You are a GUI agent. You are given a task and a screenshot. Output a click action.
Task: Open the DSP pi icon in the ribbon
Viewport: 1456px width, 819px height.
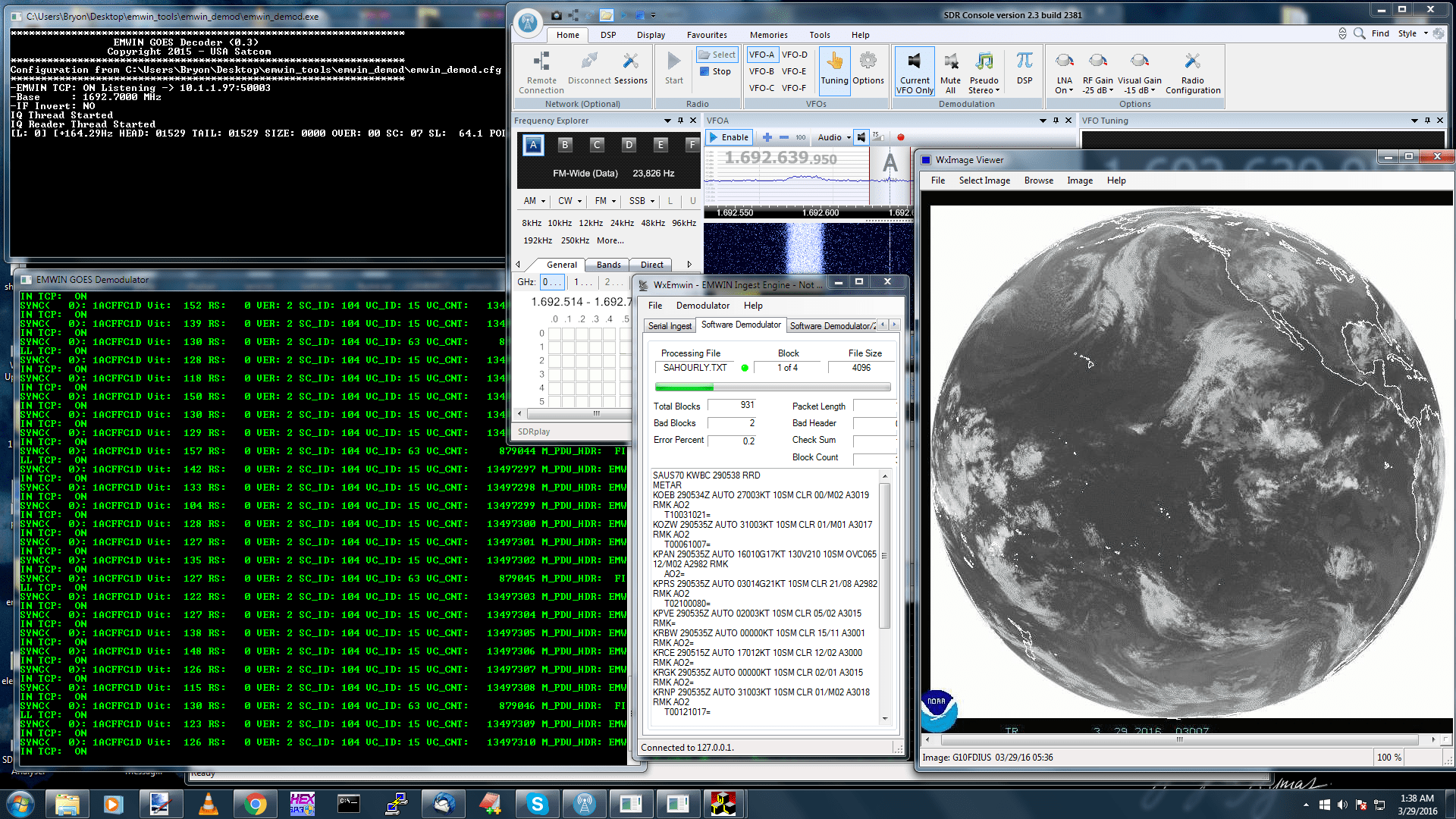point(1025,68)
